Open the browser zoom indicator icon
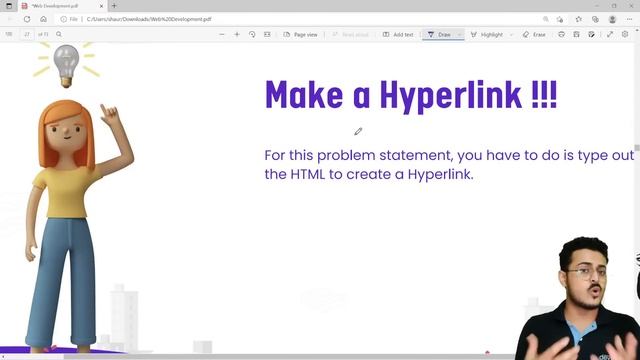640x360 pixels. tap(546, 19)
